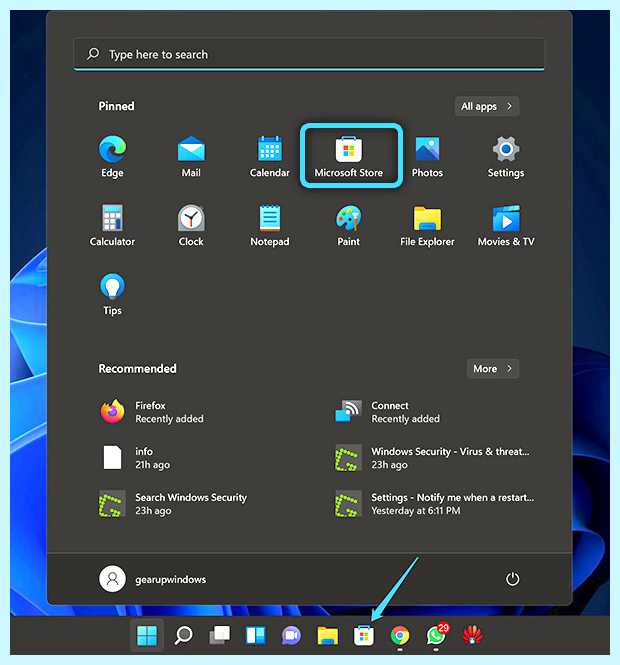Expand the All apps list
Viewport: 620px width, 665px height.
click(487, 106)
